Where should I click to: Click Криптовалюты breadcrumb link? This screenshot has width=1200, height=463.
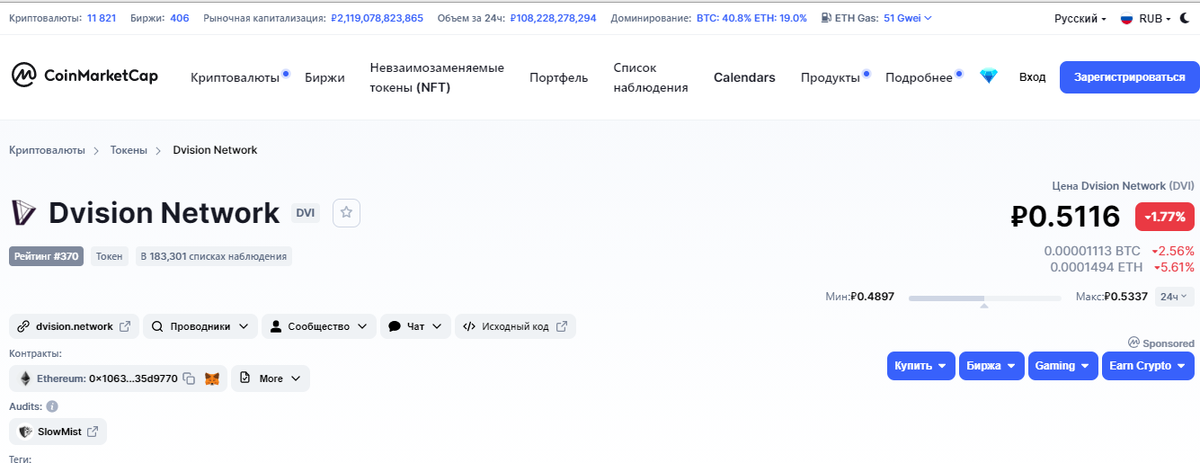[47, 150]
